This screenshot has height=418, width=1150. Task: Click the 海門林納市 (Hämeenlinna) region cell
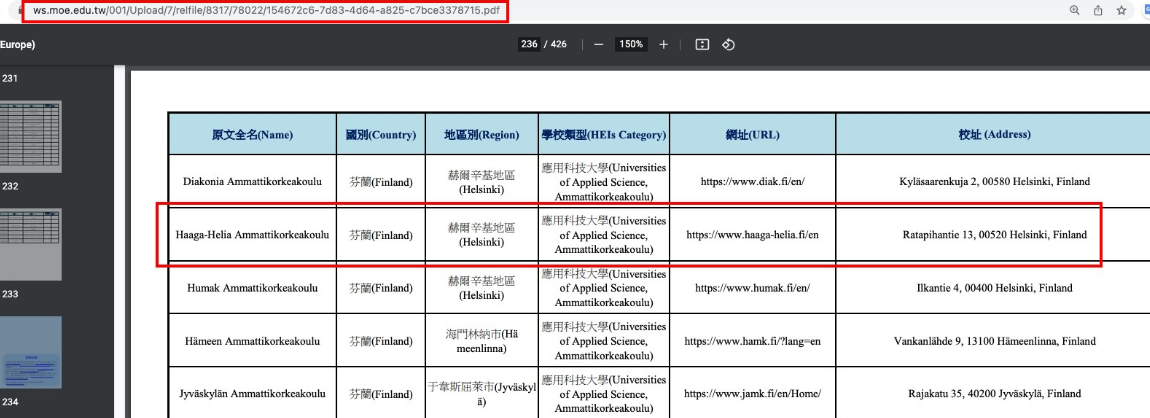click(x=482, y=341)
